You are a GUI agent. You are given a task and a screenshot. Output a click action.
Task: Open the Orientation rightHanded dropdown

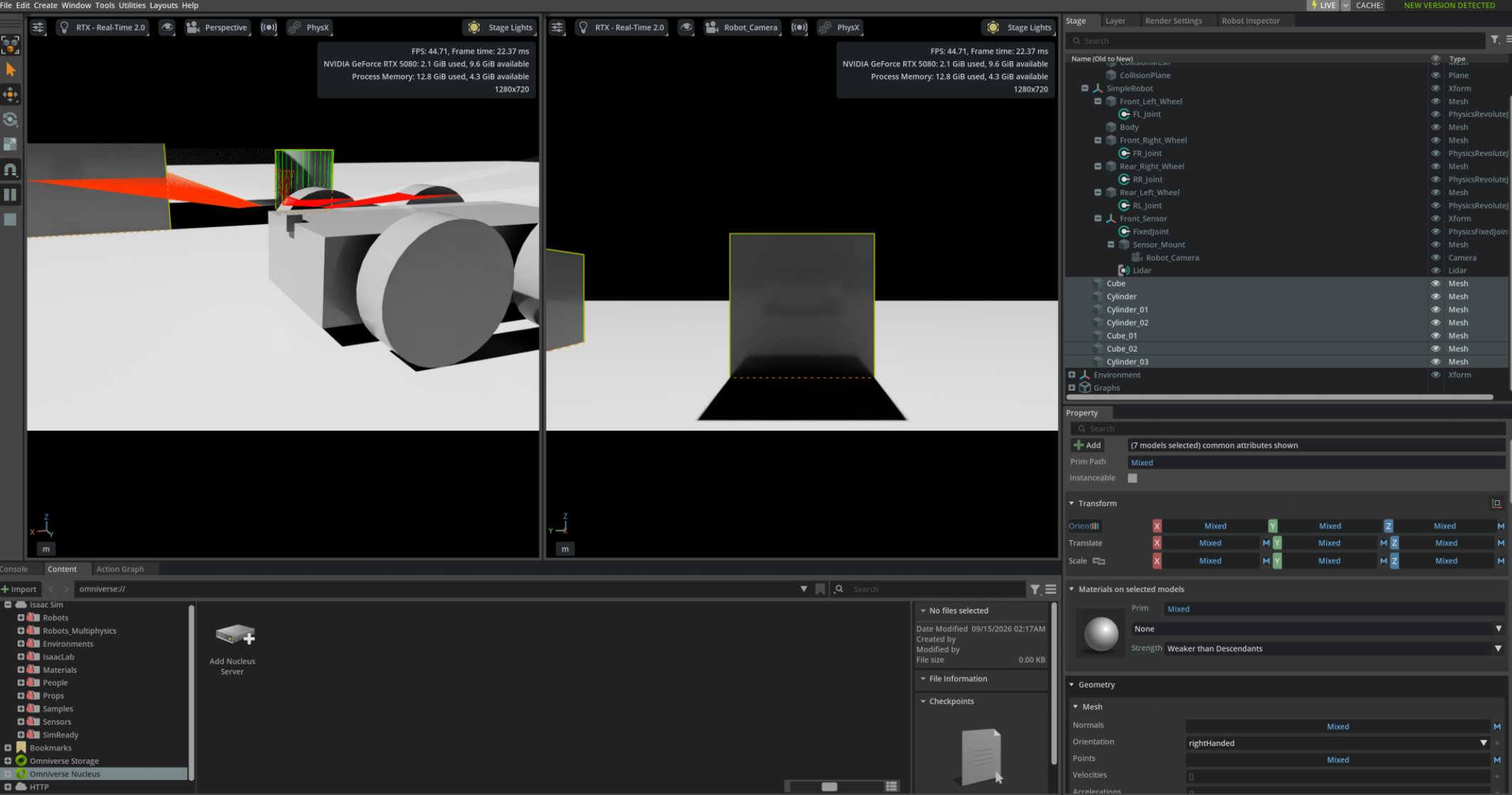tap(1338, 743)
